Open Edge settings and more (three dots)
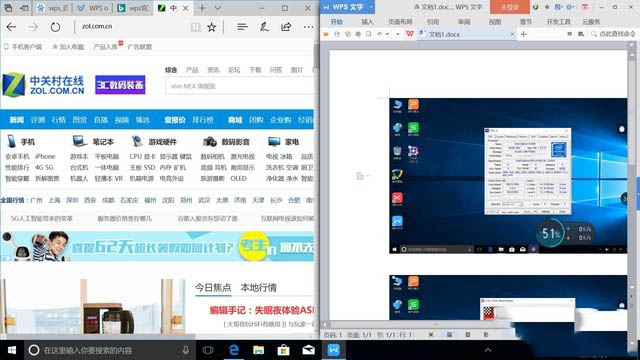The image size is (640, 360). point(309,27)
